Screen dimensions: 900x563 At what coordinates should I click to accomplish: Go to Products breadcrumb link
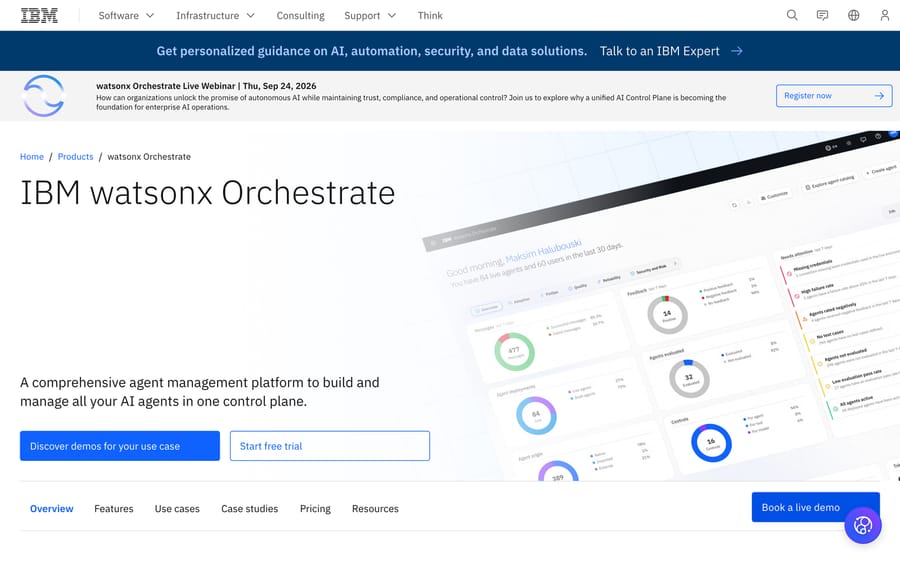(75, 157)
